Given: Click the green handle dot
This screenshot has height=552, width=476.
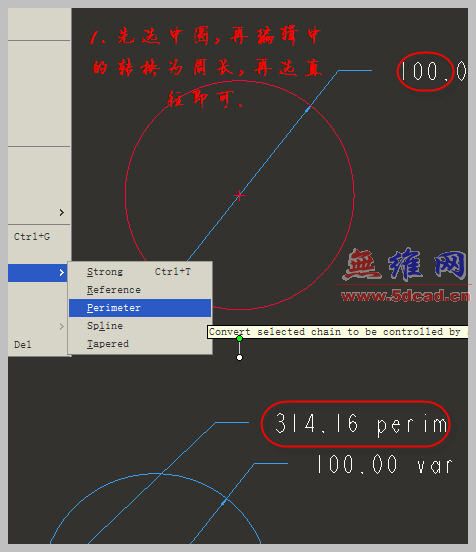Looking at the screenshot, I should click(239, 339).
